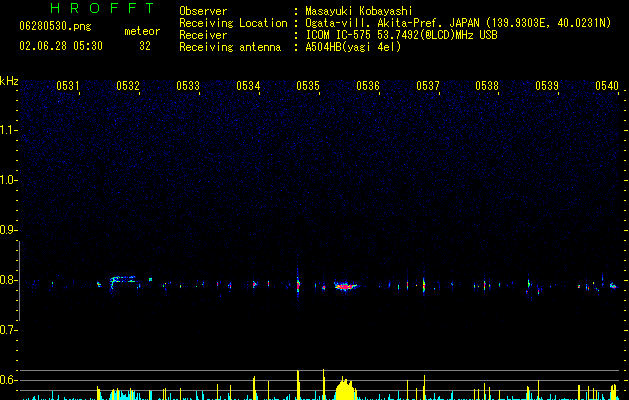629x400 pixels.
Task: Click the ICOM IC-575 receiver text
Action: pos(401,35)
